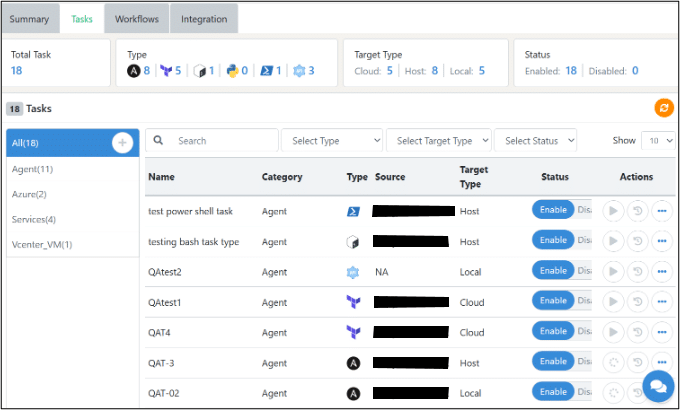This screenshot has width=680, height=410.
Task: Go to the Integration tab
Action: coord(204,19)
